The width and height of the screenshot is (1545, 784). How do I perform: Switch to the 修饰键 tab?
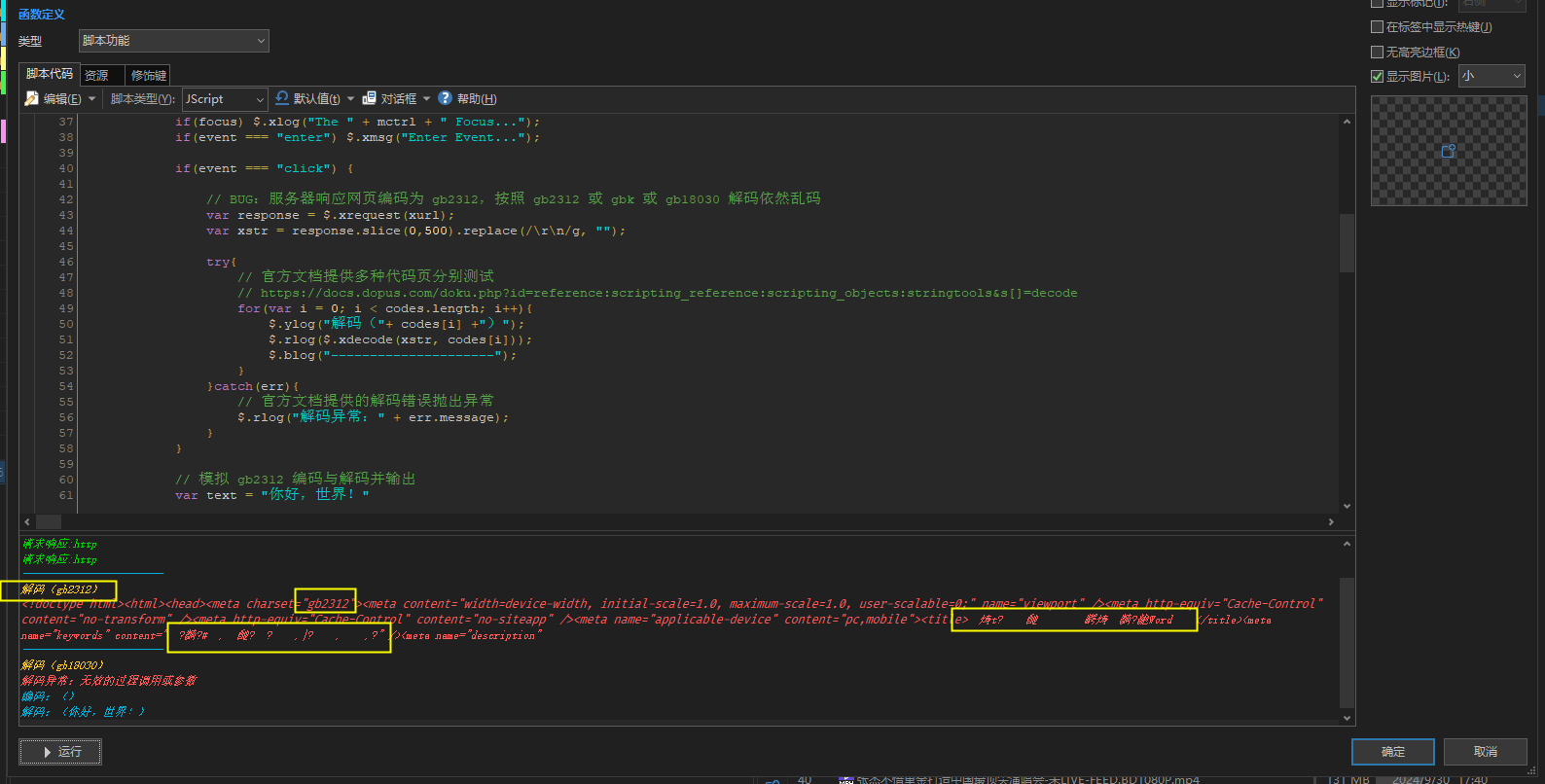point(148,75)
